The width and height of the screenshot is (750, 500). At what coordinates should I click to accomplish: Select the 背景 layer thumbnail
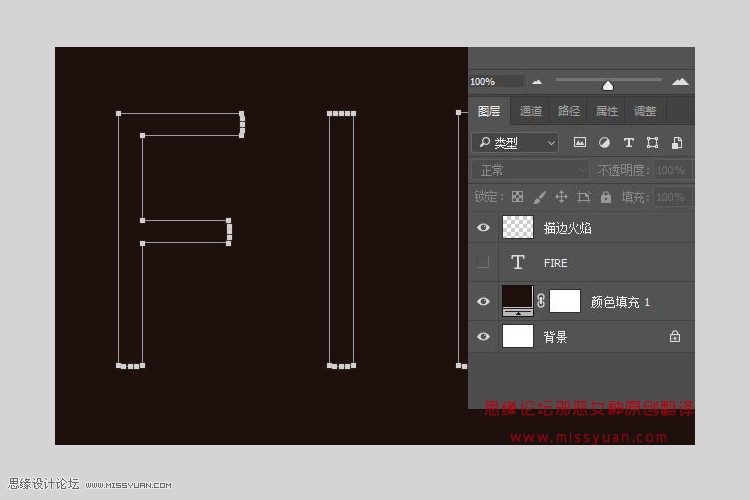click(518, 336)
